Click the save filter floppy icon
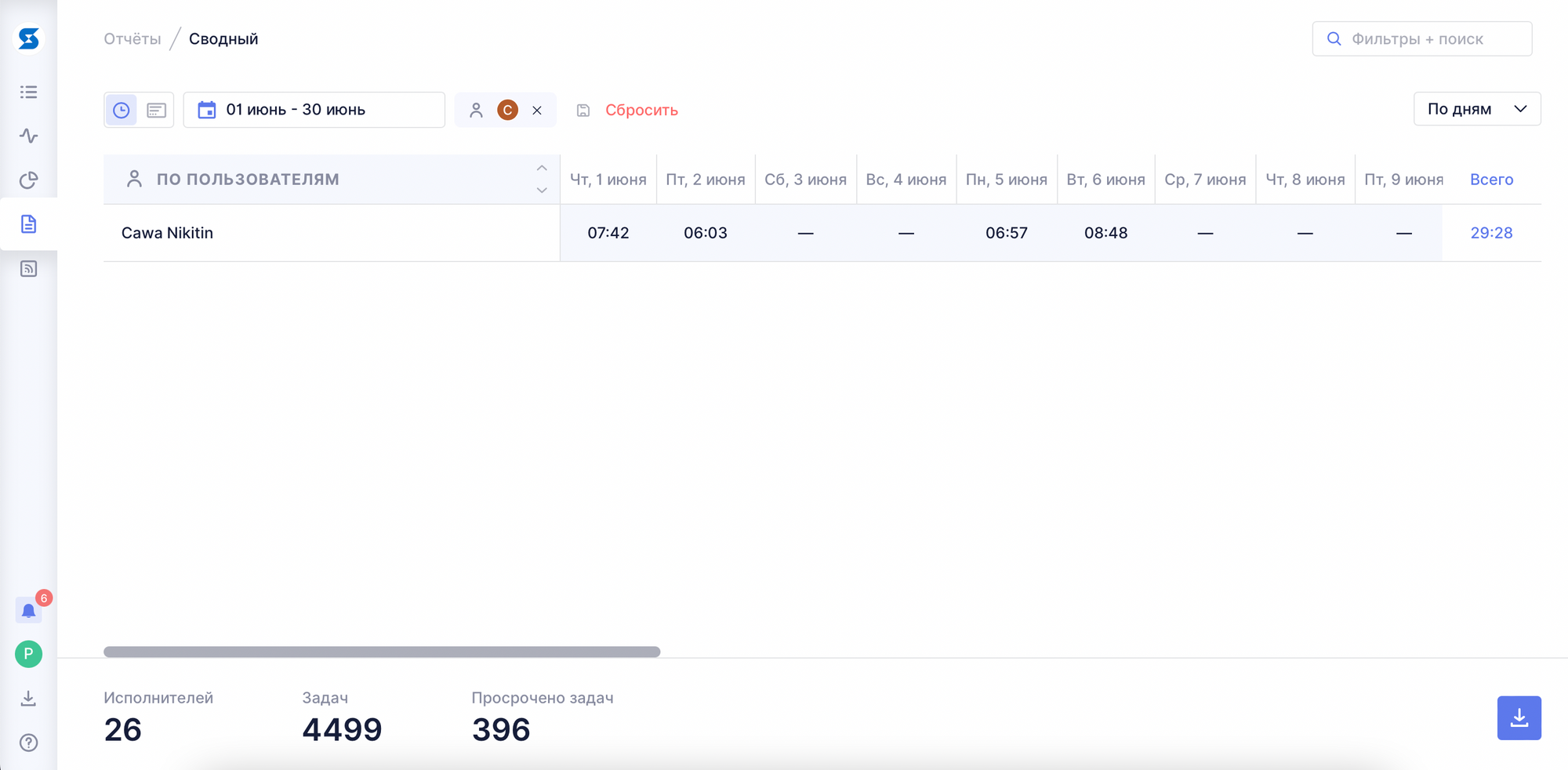Screen dimensions: 1568x770 (583, 111)
